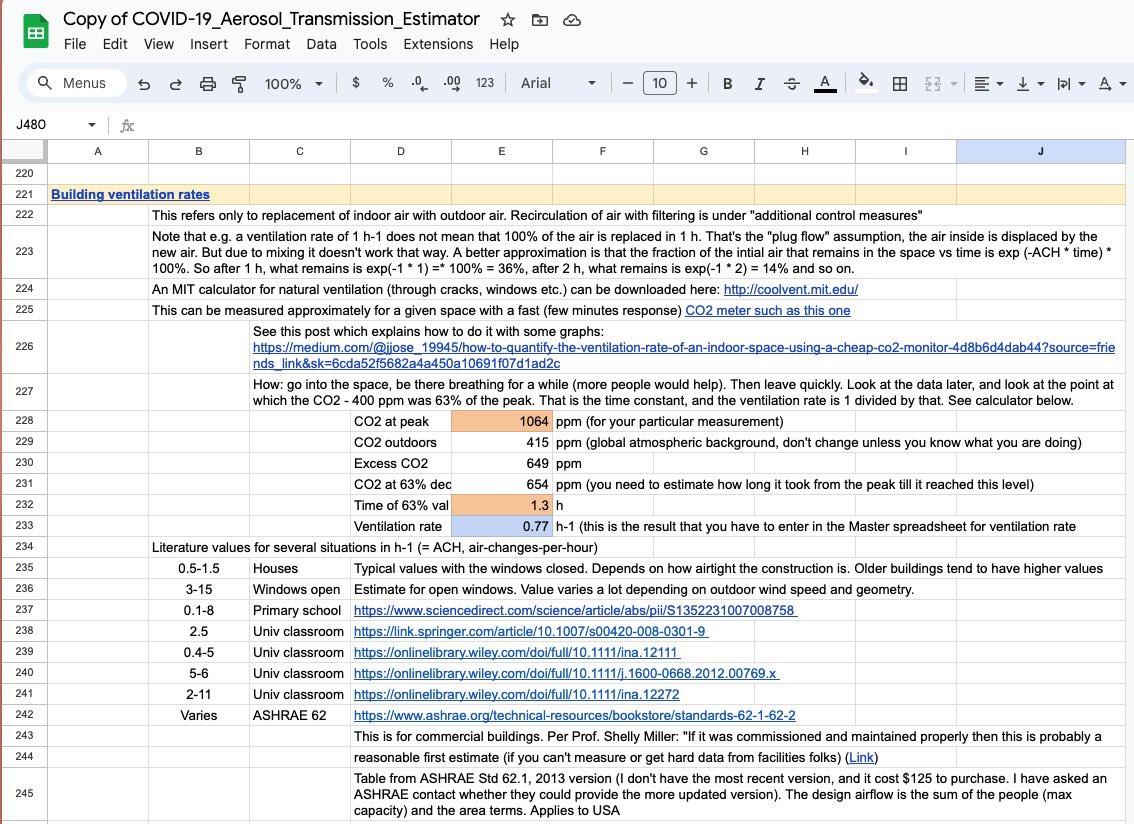The image size is (1134, 824).
Task: Open the Insert menu
Action: (x=208, y=44)
